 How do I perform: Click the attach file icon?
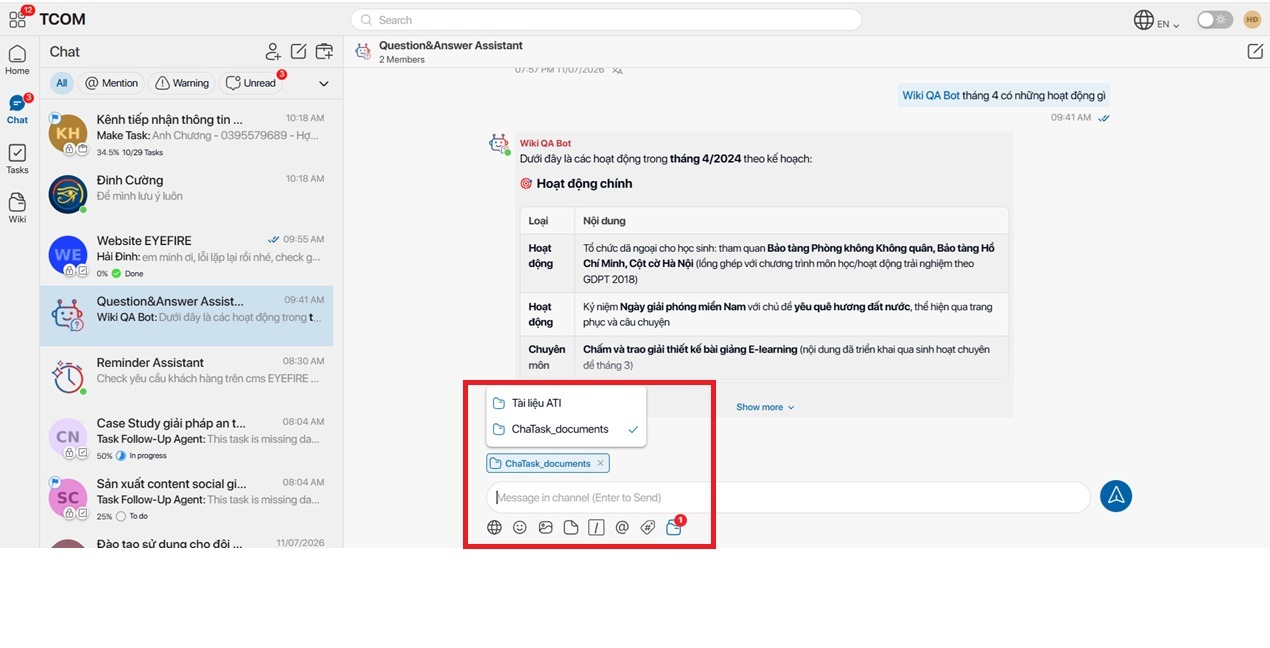(571, 527)
